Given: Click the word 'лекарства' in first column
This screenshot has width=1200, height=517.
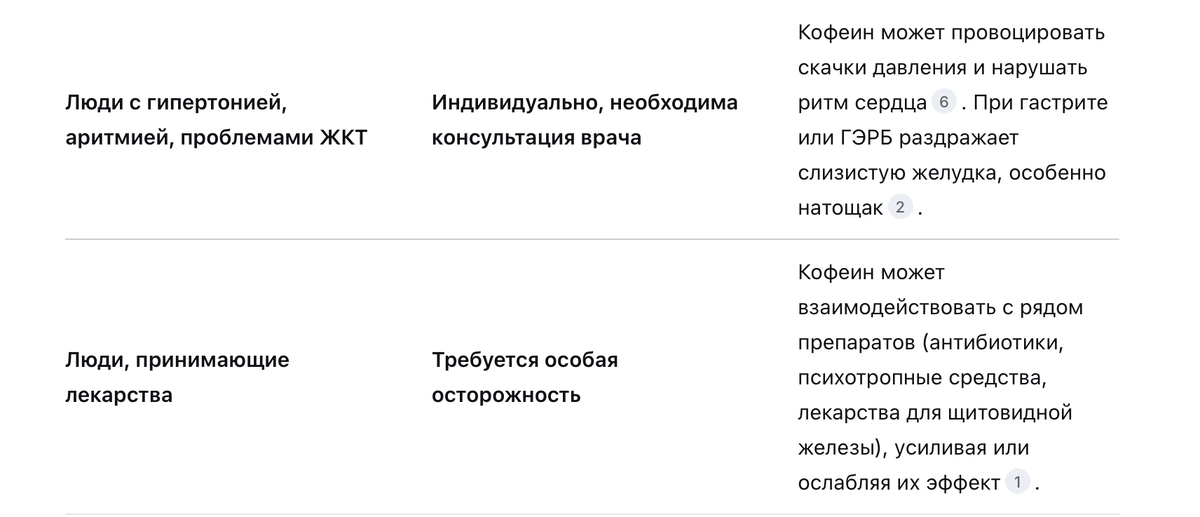Looking at the screenshot, I should 119,395.
